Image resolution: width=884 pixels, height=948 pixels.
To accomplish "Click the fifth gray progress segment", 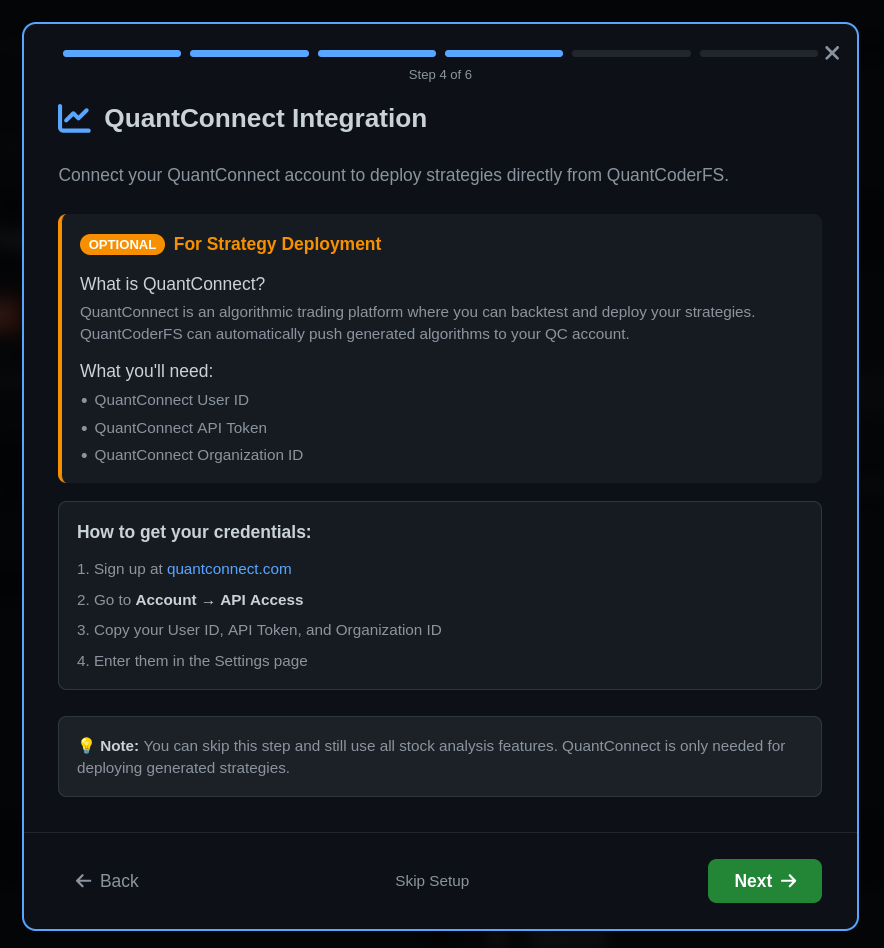I will click(631, 53).
